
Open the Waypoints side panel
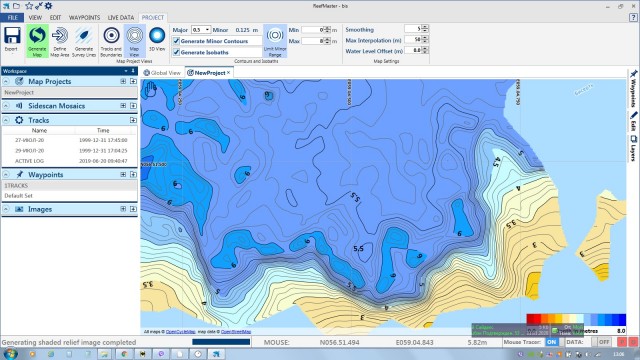click(633, 88)
